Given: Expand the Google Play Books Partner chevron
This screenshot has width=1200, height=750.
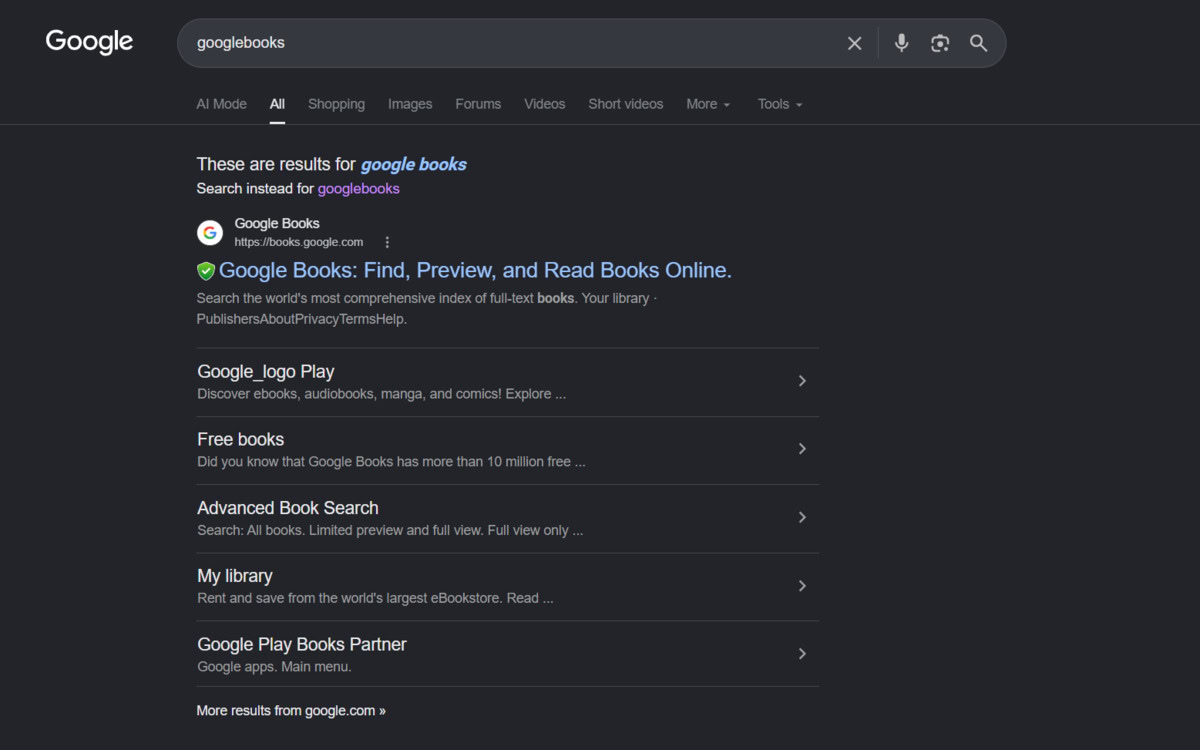Looking at the screenshot, I should [x=802, y=654].
